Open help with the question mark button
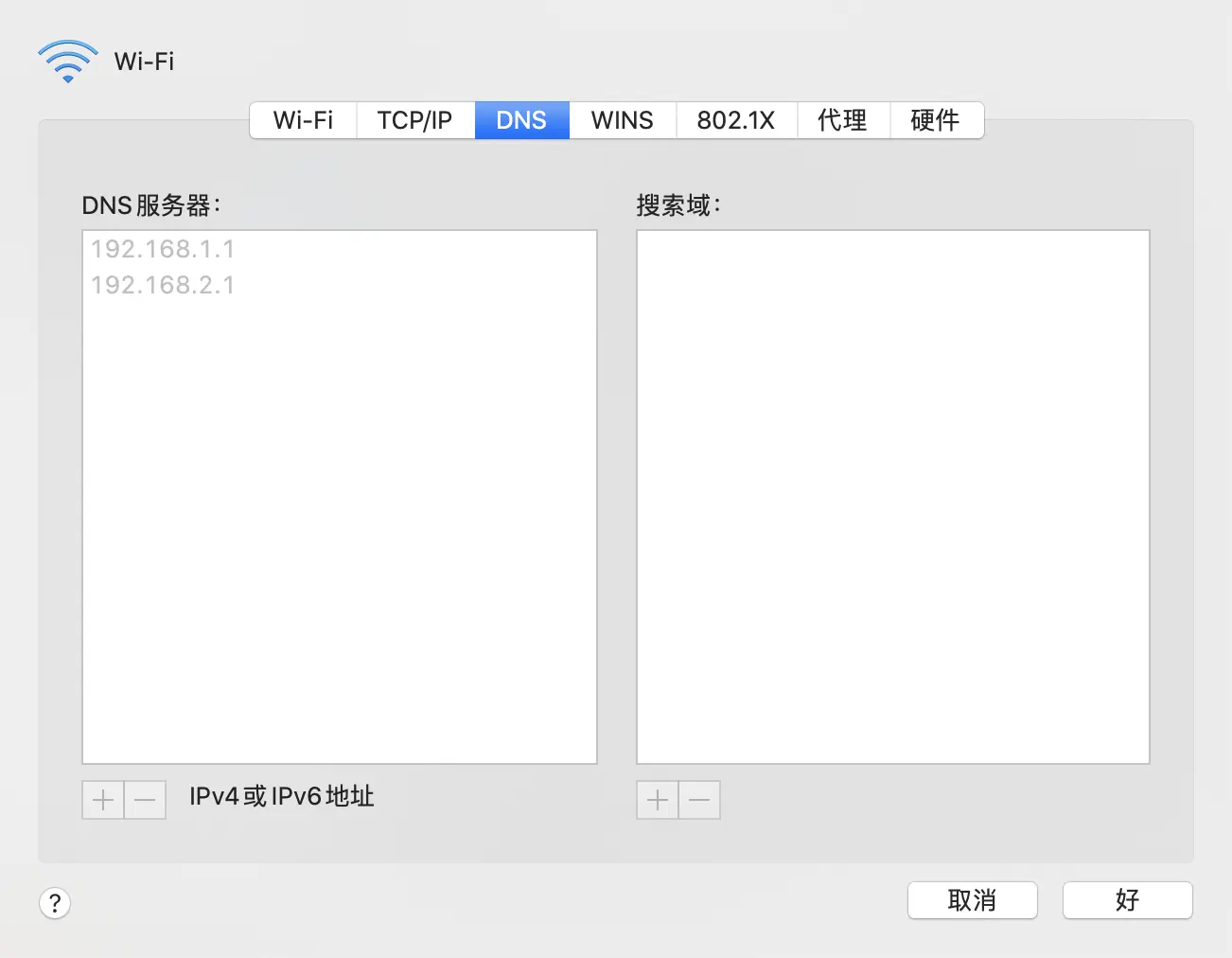The width and height of the screenshot is (1232, 958). pos(55,902)
